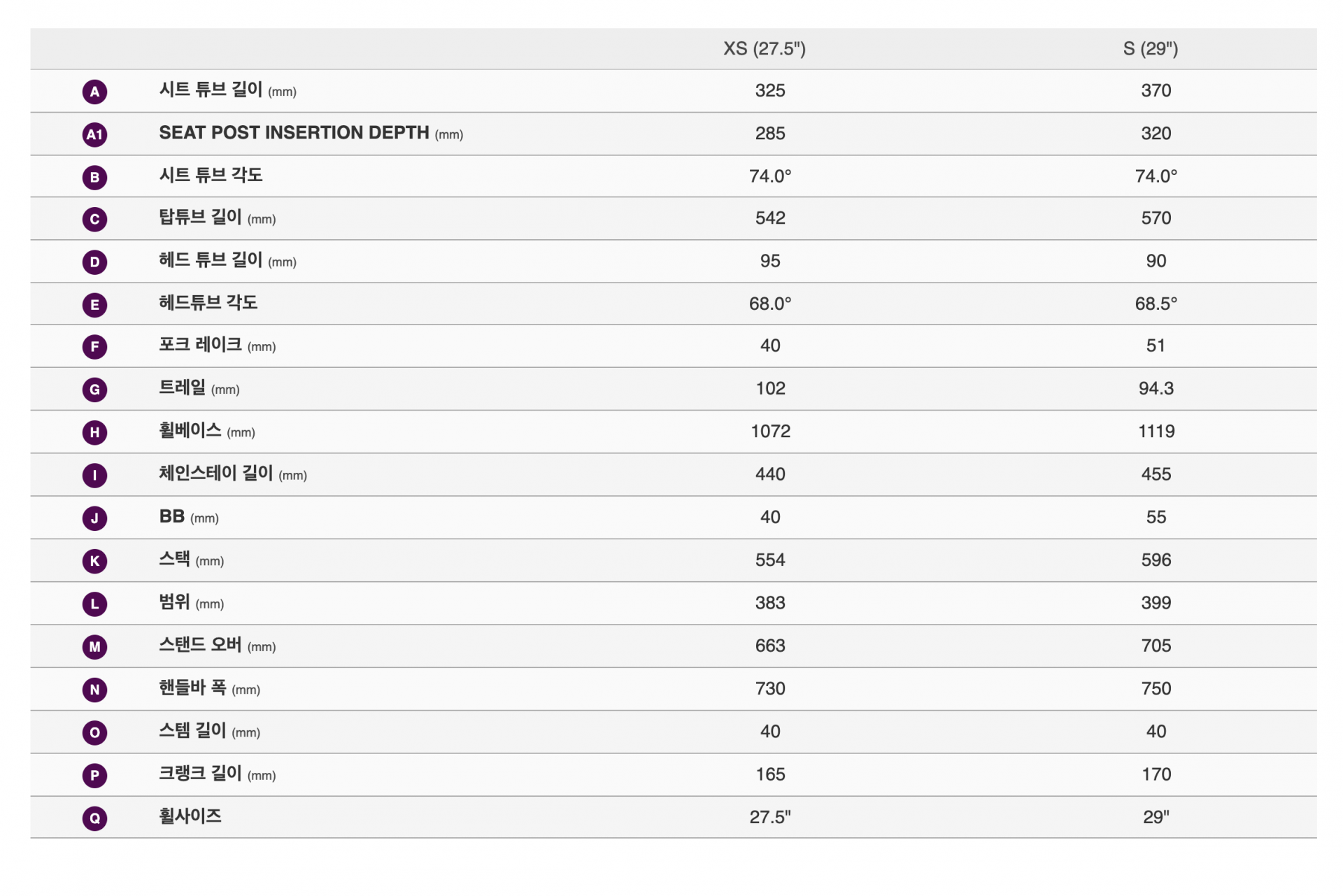Click the 730 handlebar width value
1343x896 pixels.
coord(770,688)
